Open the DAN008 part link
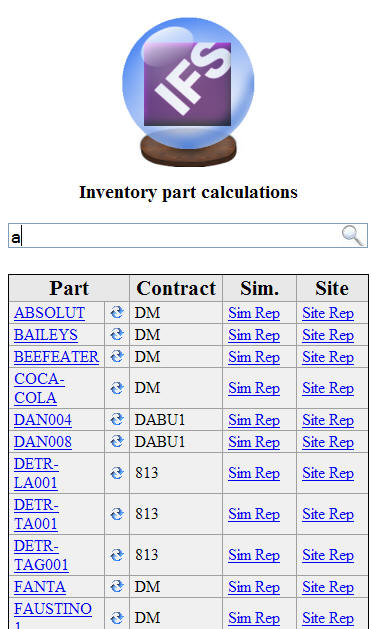Image resolution: width=372 pixels, height=629 pixels. tap(43, 442)
